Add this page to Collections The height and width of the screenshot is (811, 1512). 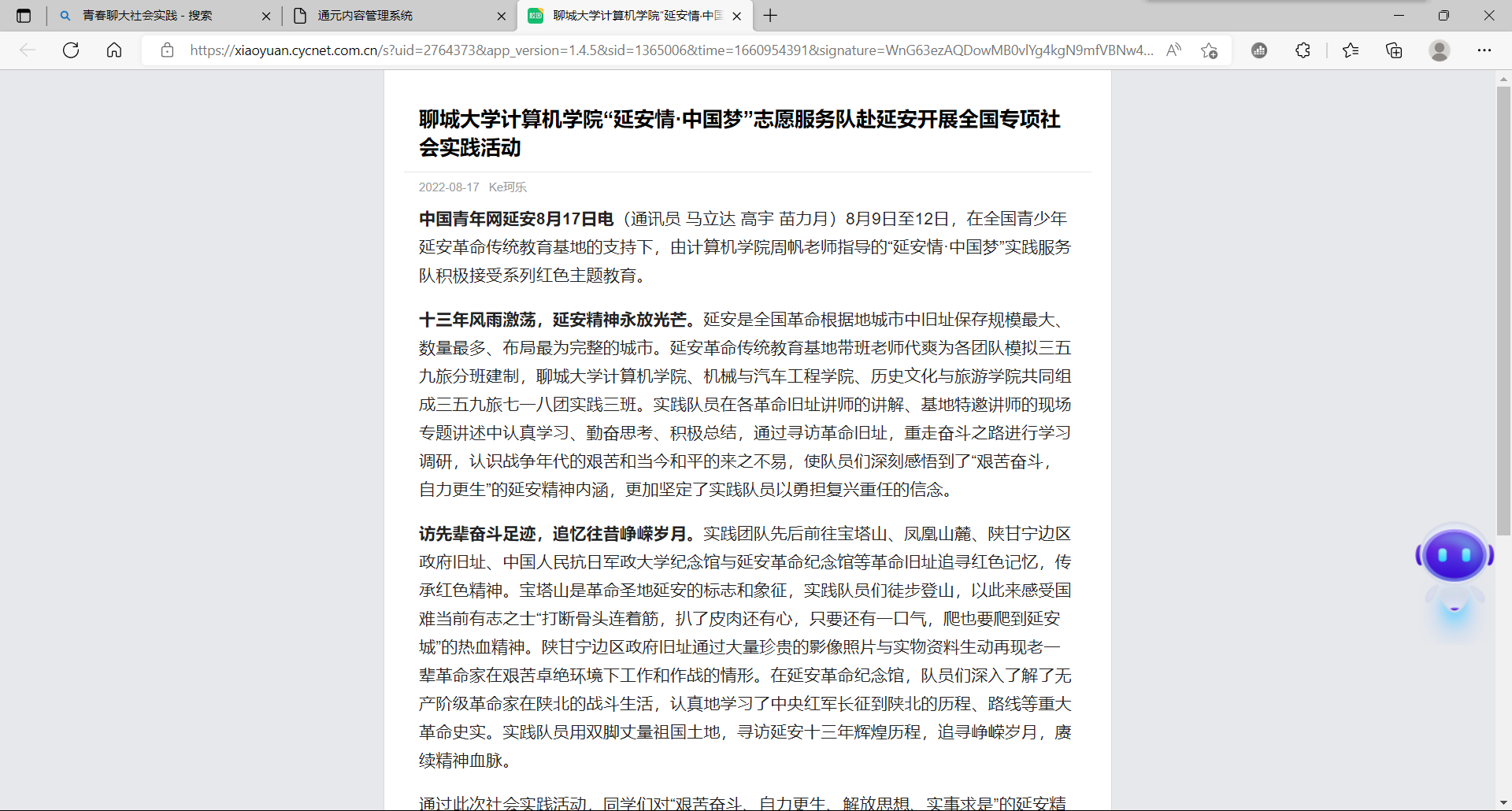point(1394,50)
